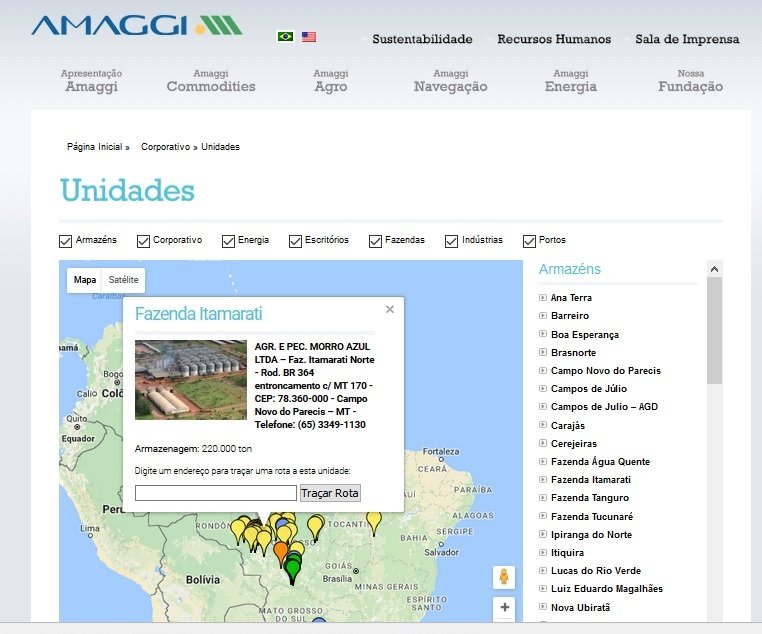The image size is (762, 634).
Task: Click the green map marker pin
Action: [292, 568]
